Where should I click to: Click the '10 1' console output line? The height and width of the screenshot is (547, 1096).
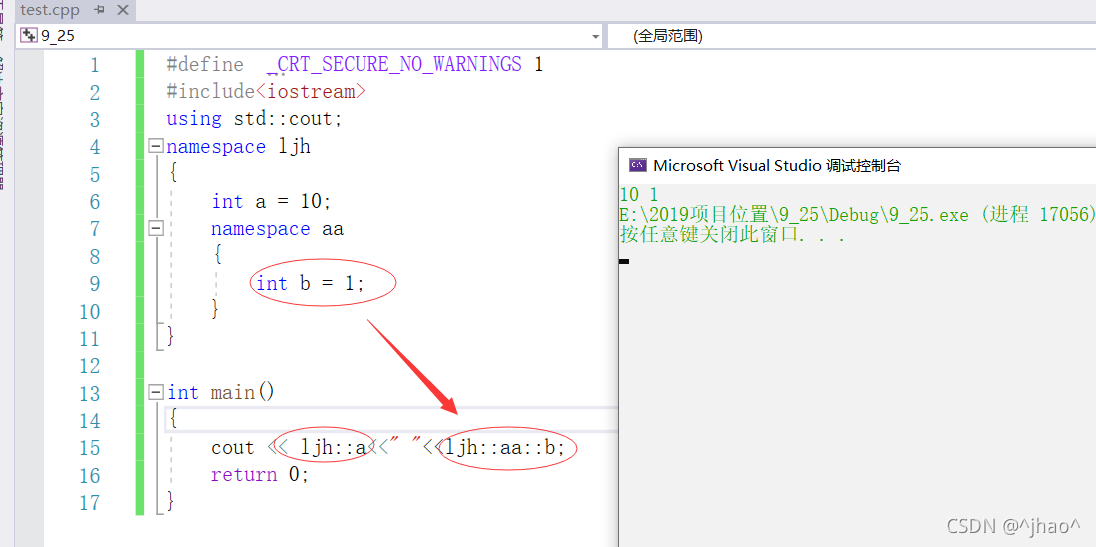click(x=639, y=194)
